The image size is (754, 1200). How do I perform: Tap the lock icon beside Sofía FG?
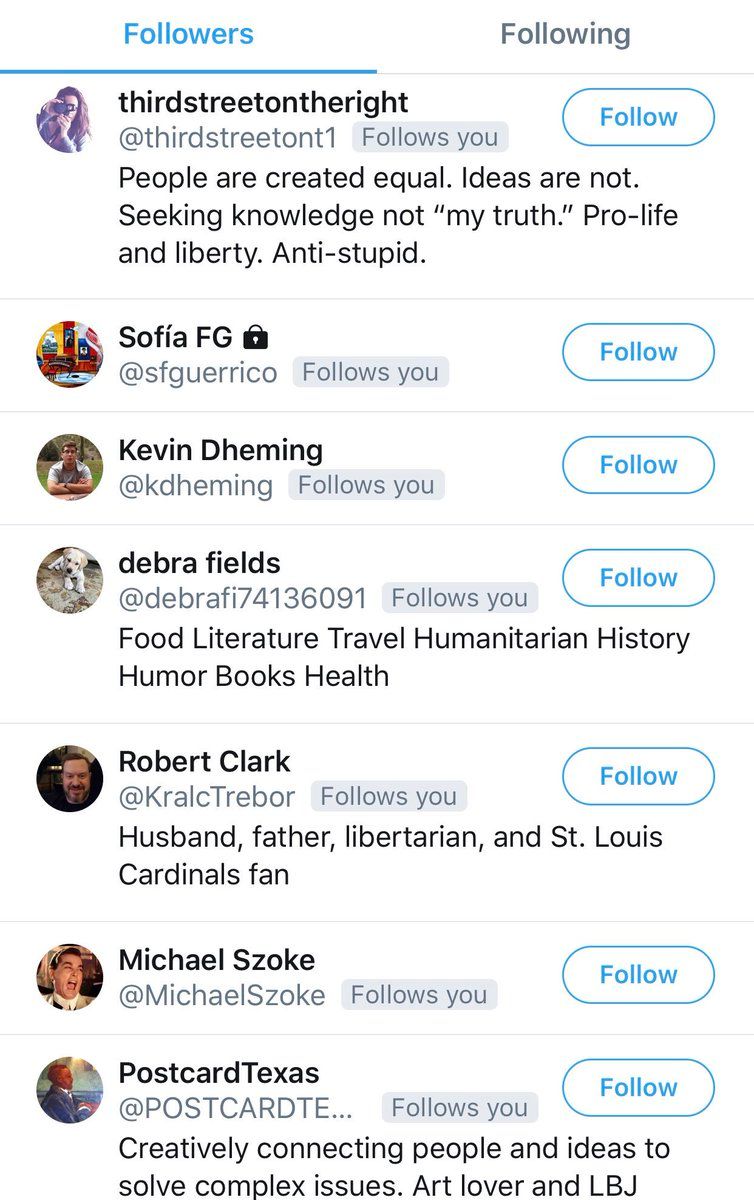click(257, 337)
